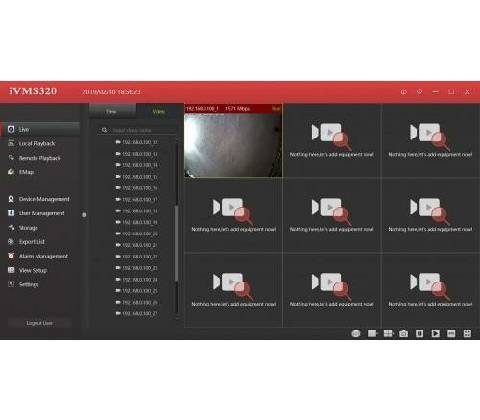The image size is (480, 420).
Task: Click the play button in bottom toolbar
Action: point(435,333)
